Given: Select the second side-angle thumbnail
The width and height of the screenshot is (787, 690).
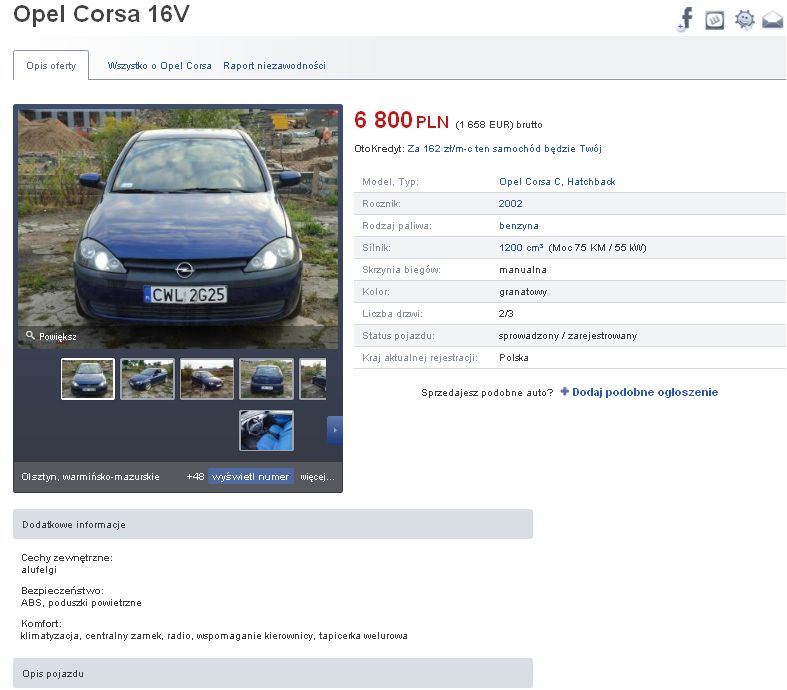Looking at the screenshot, I should (148, 379).
